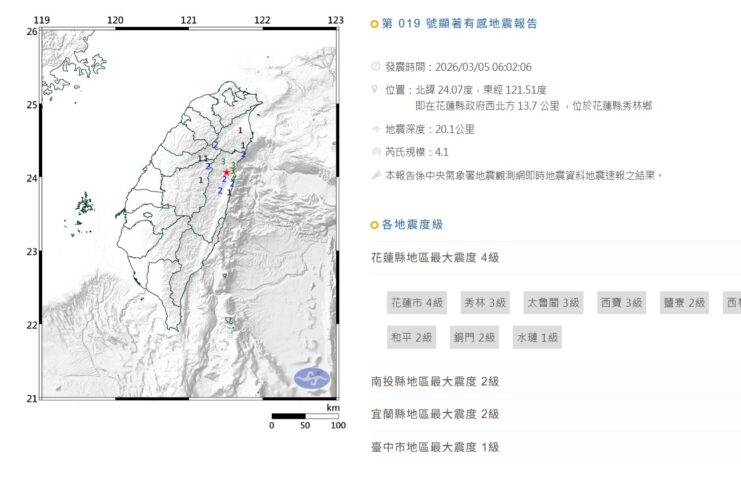Click the clock icon beside 發震時間
This screenshot has height=486, width=741.
376,66
